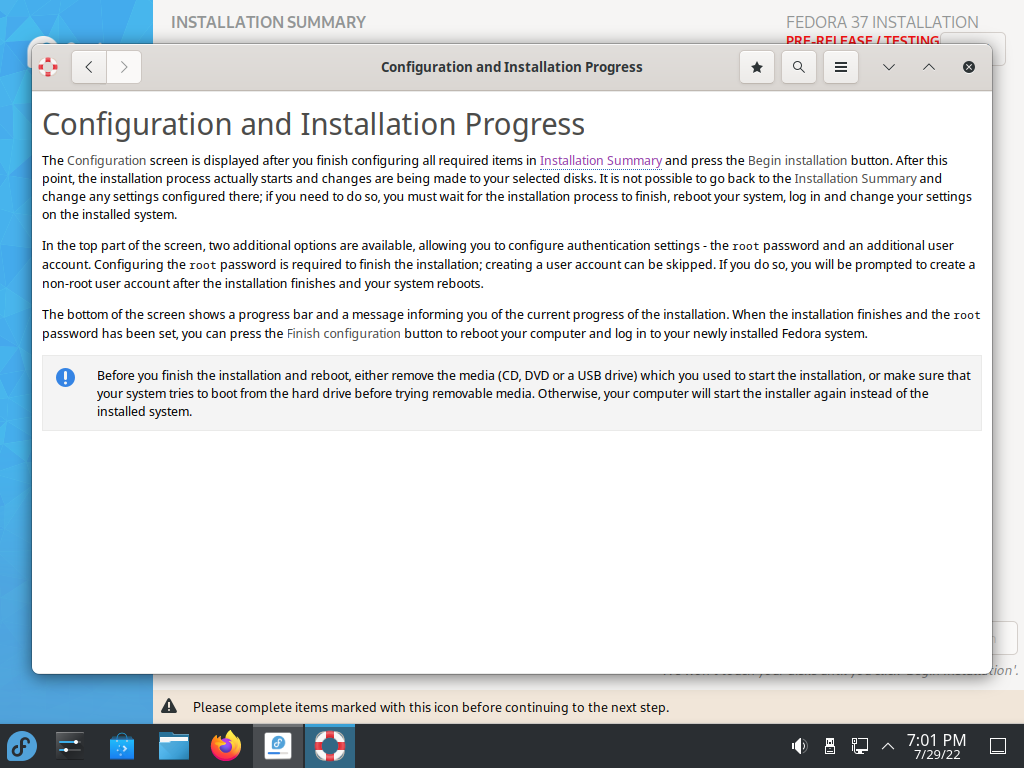Go forward to the next help page
The width and height of the screenshot is (1024, 768).
pyautogui.click(x=124, y=67)
